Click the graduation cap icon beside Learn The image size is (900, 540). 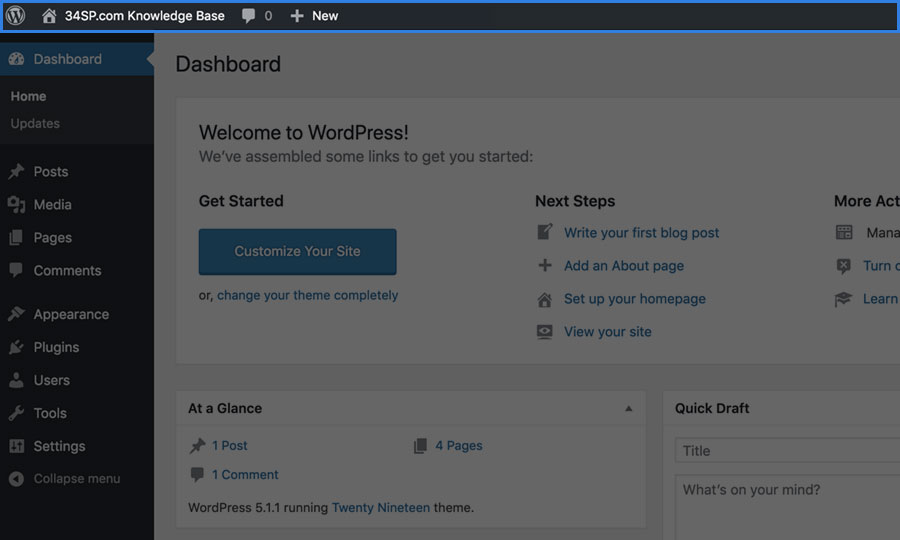click(843, 299)
